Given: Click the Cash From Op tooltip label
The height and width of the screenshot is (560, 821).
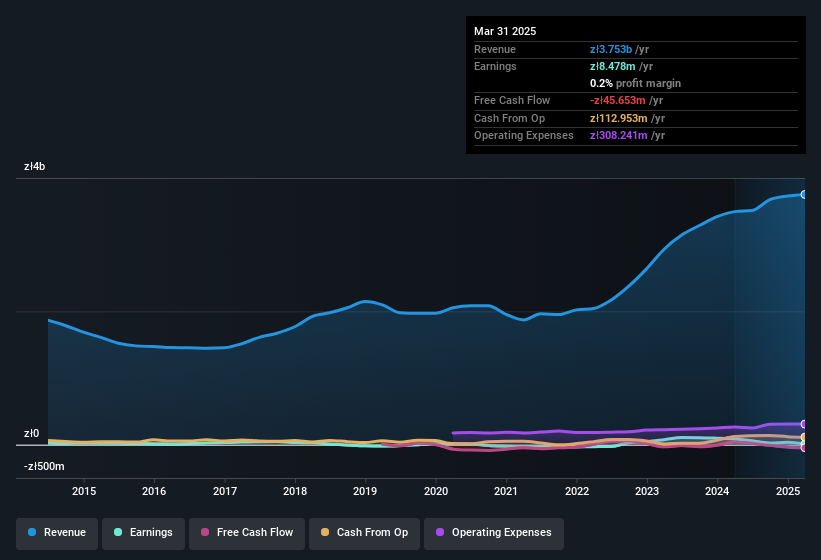Looking at the screenshot, I should (x=509, y=118).
